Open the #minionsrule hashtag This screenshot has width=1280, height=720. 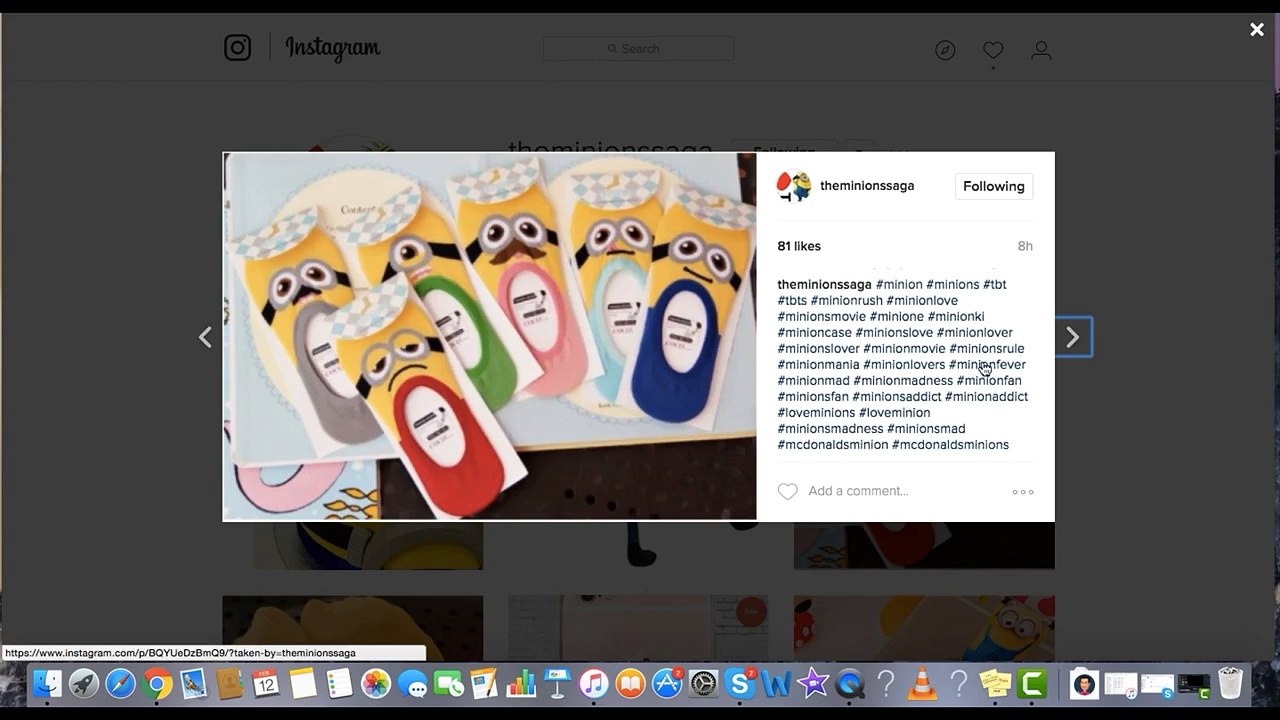987,348
